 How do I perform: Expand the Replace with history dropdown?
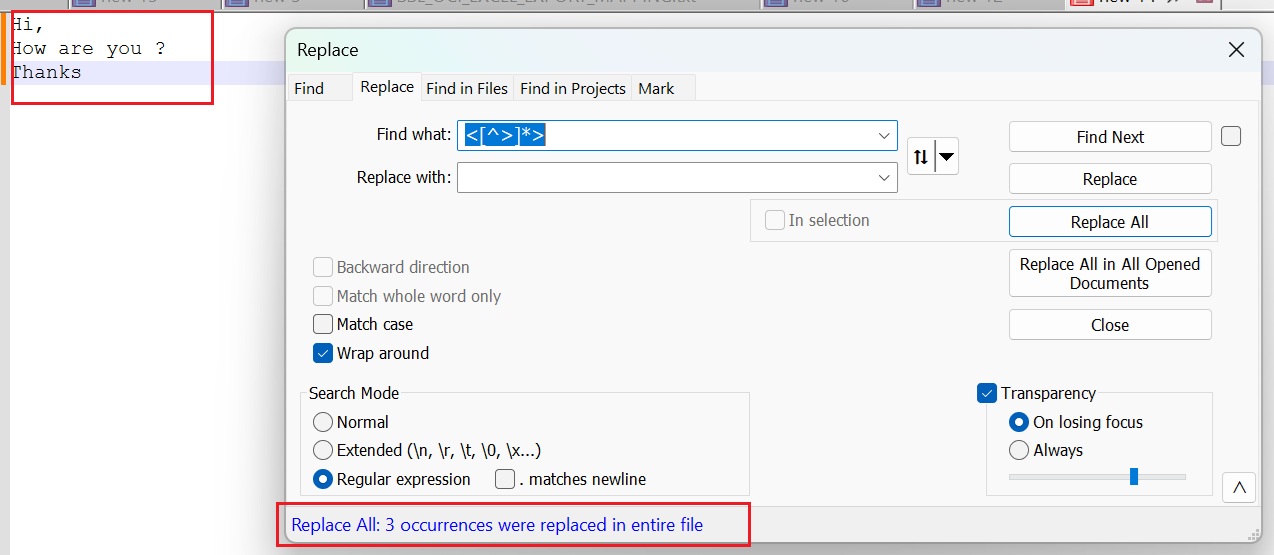(x=884, y=178)
